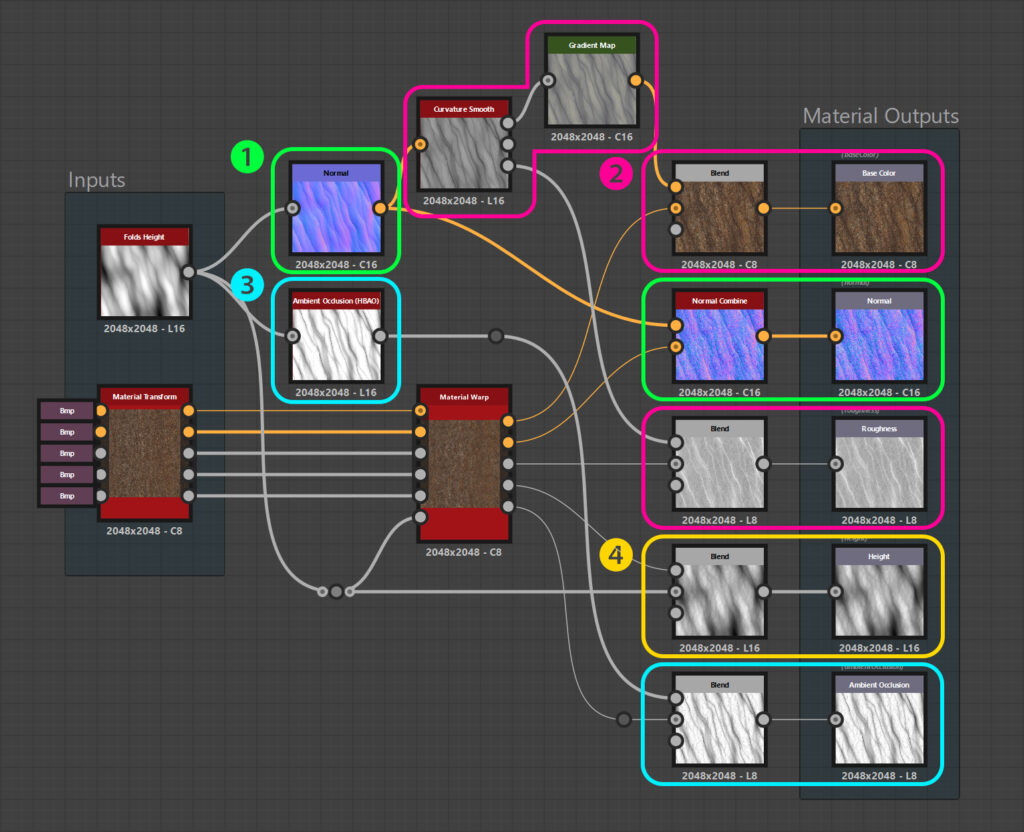1024x832 pixels.
Task: Click the Material Outputs frame title
Action: coord(880,116)
